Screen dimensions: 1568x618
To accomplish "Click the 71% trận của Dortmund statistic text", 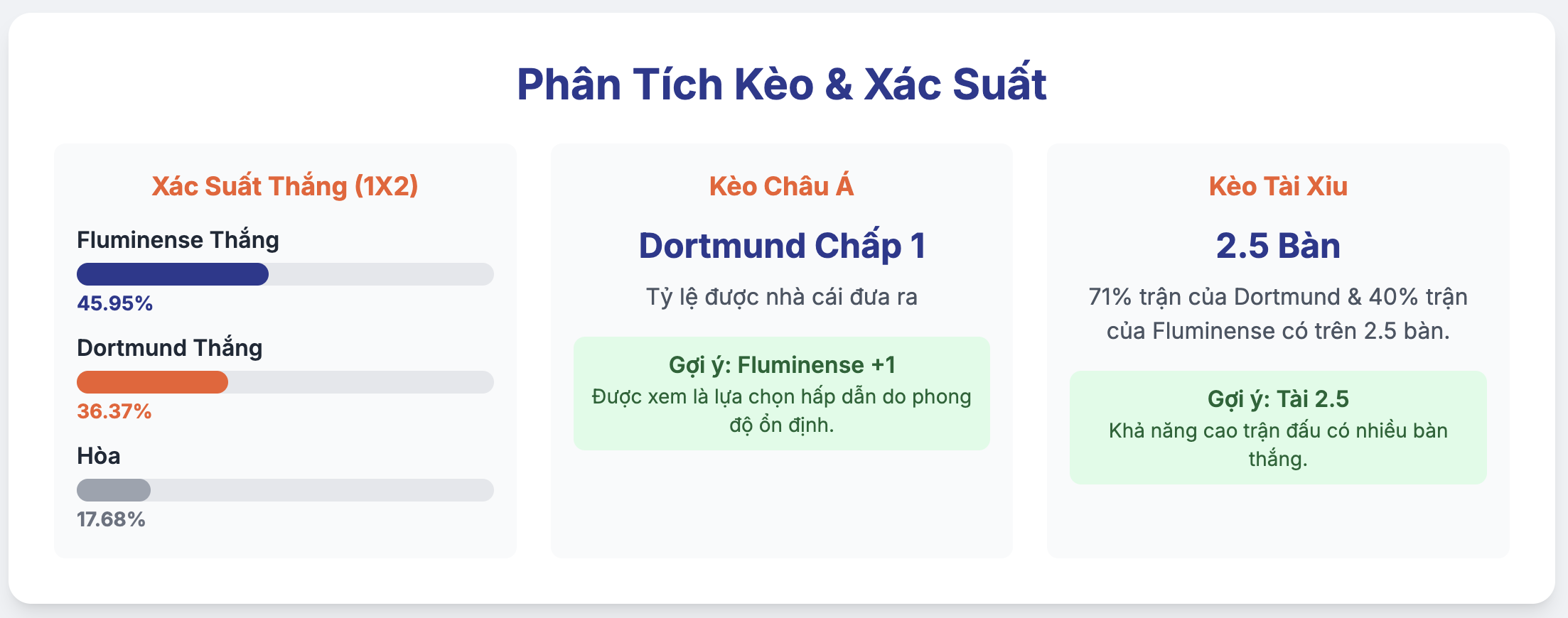I will pyautogui.click(x=1278, y=314).
